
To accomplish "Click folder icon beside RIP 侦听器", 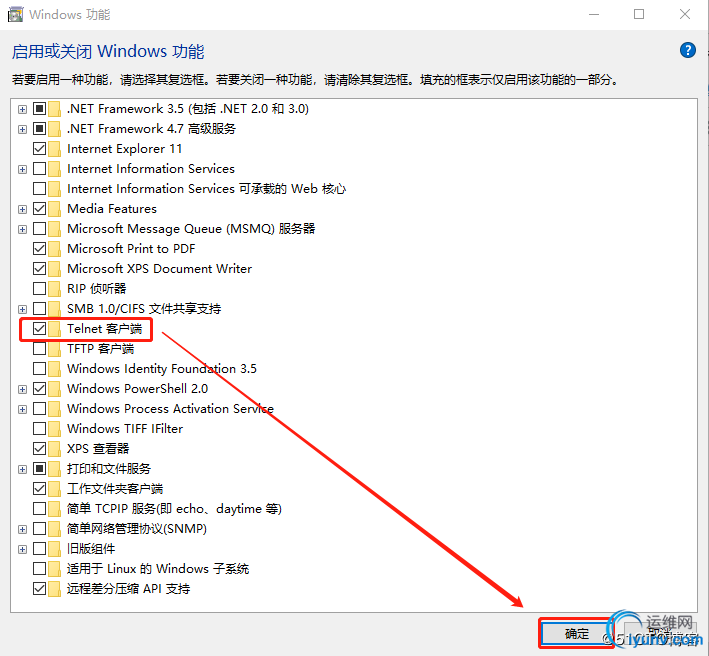I will pyautogui.click(x=54, y=288).
